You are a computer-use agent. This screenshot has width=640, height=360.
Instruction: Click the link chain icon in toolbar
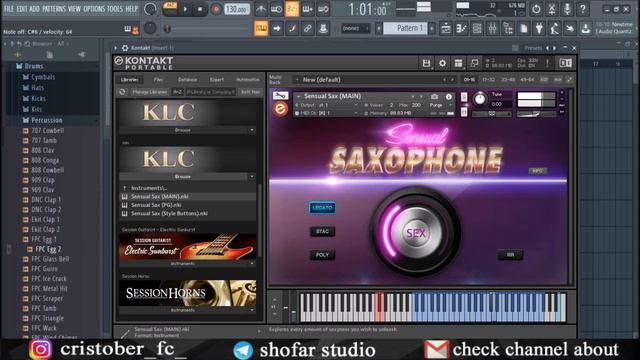307,29
